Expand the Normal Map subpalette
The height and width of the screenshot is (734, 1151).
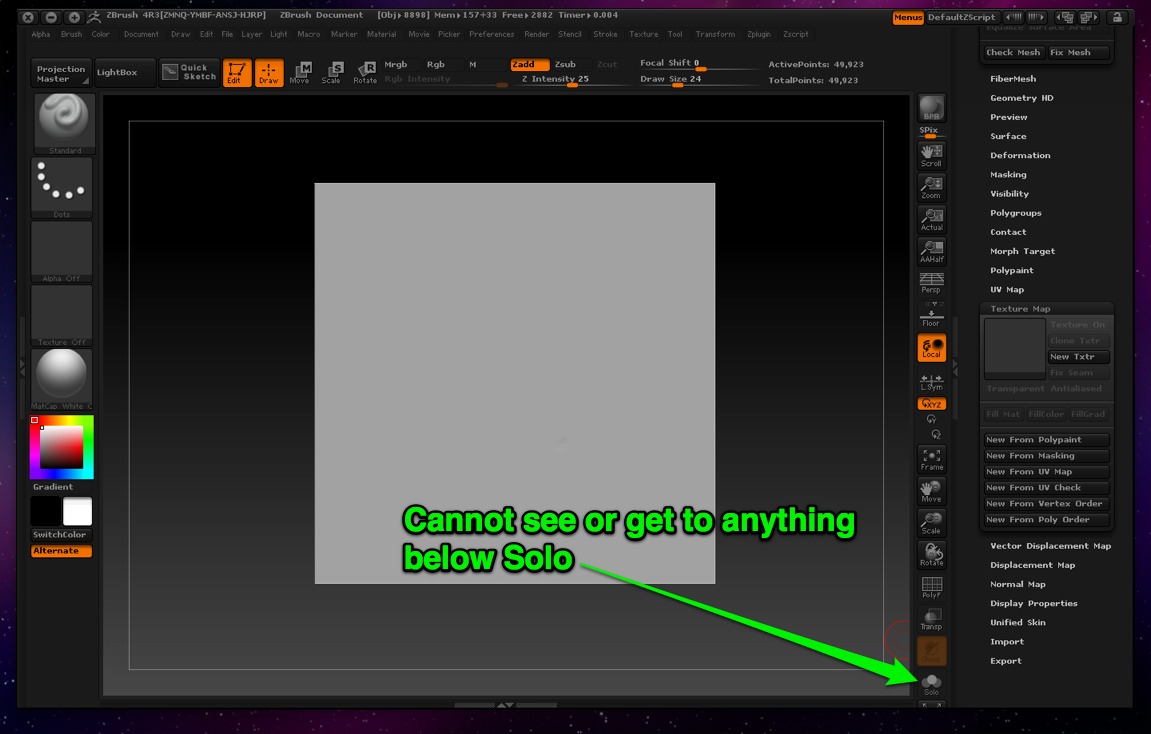(x=1018, y=584)
